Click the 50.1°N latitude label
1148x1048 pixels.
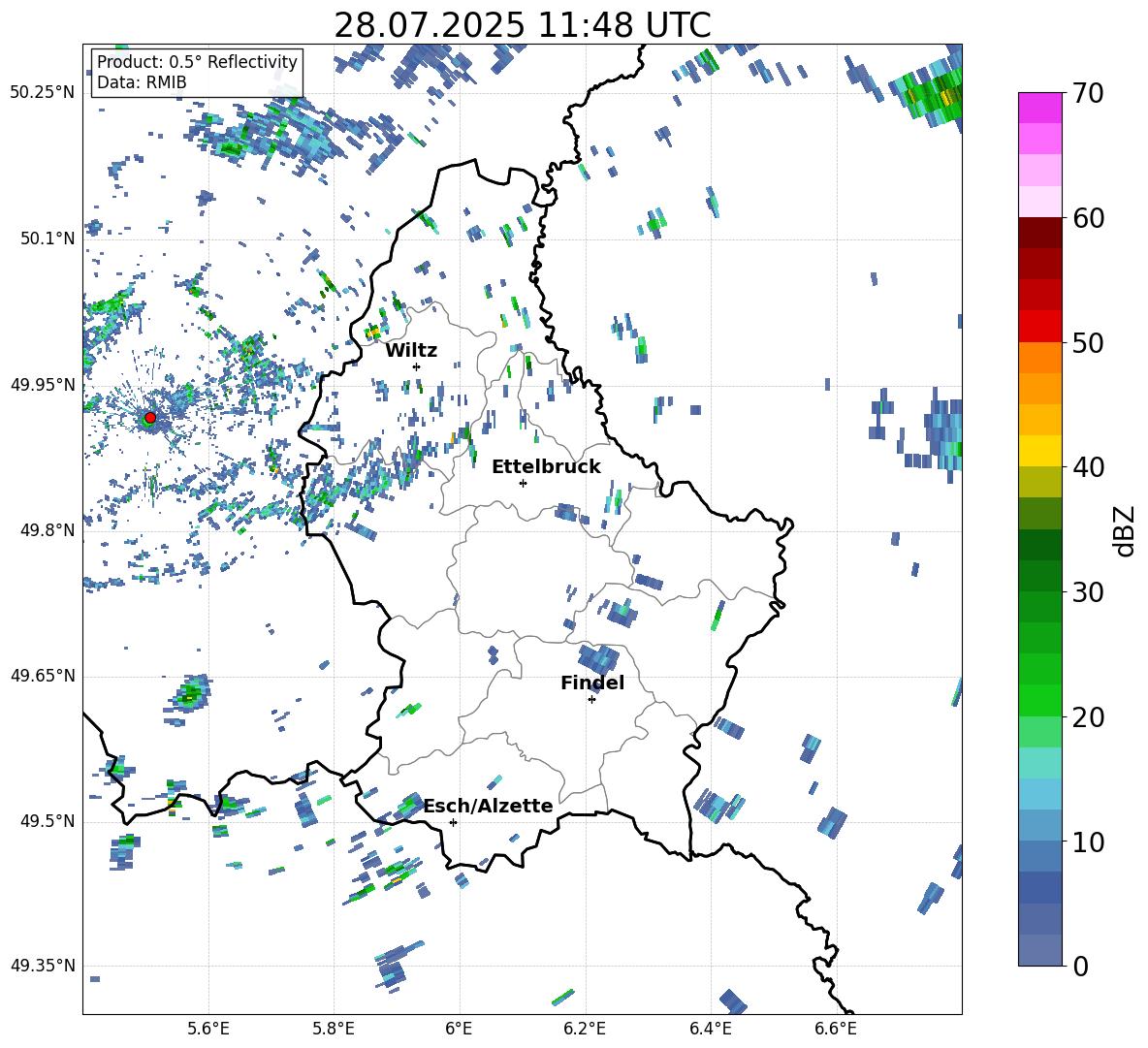coord(48,238)
